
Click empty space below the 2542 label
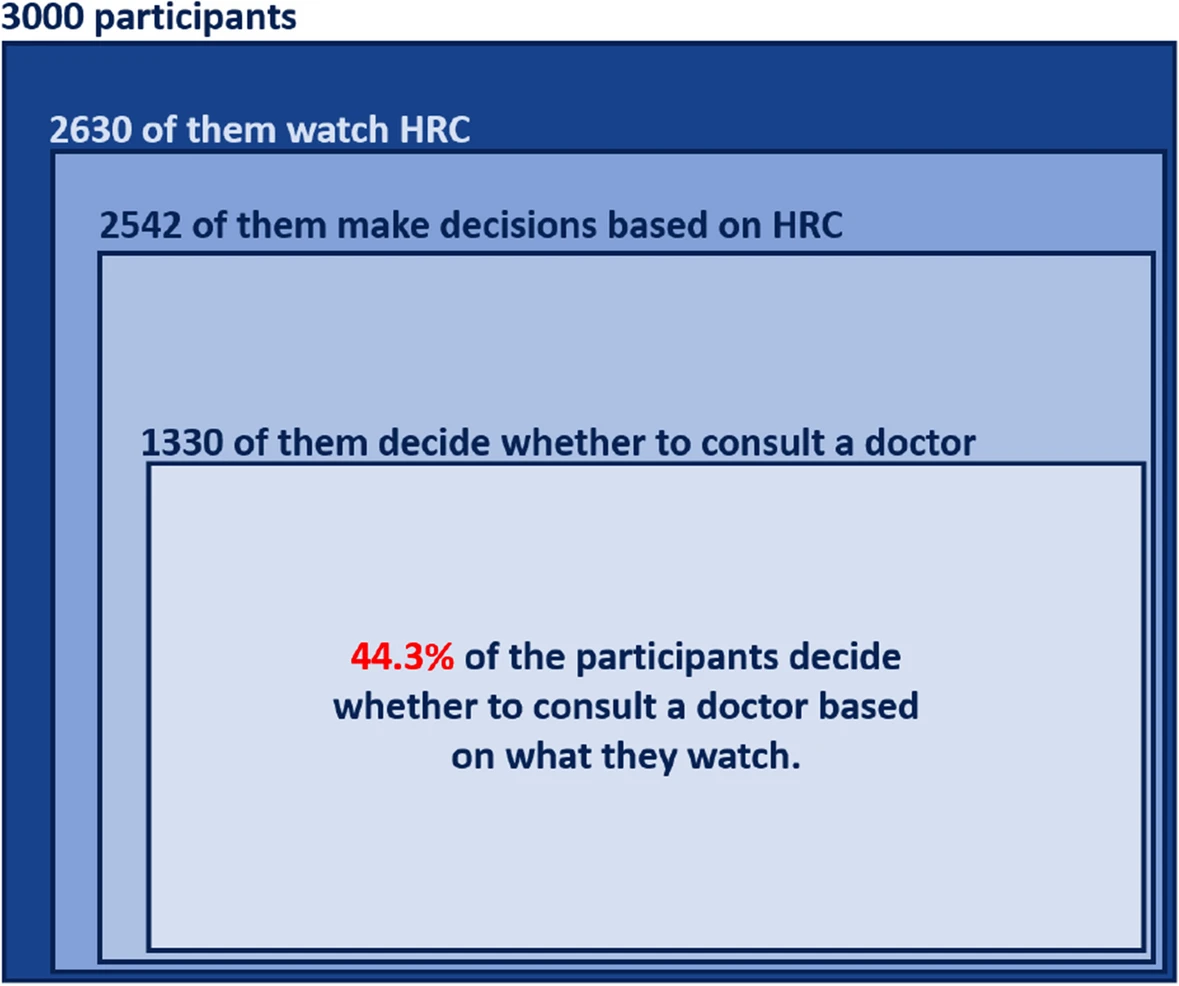point(600,340)
